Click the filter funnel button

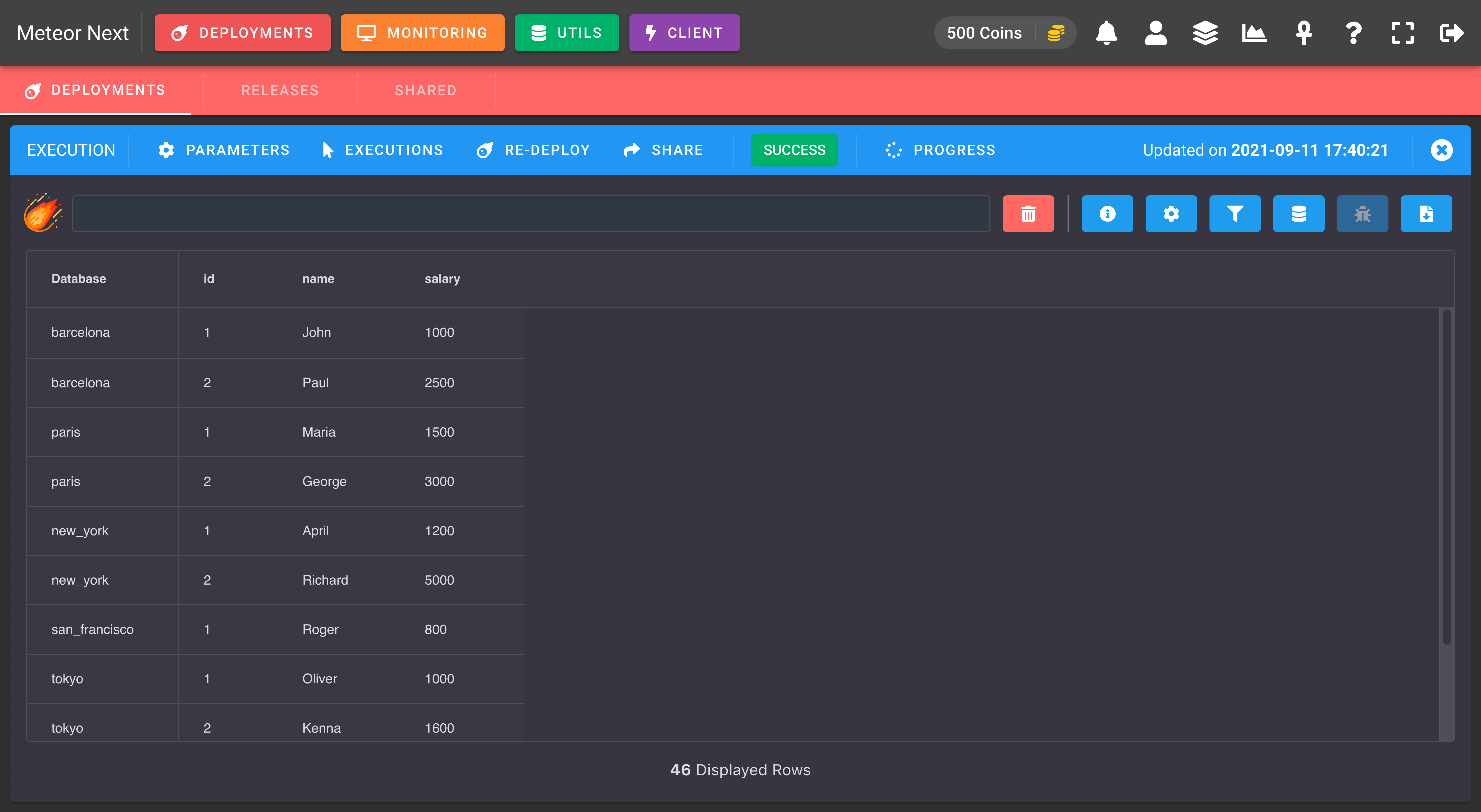click(x=1235, y=214)
